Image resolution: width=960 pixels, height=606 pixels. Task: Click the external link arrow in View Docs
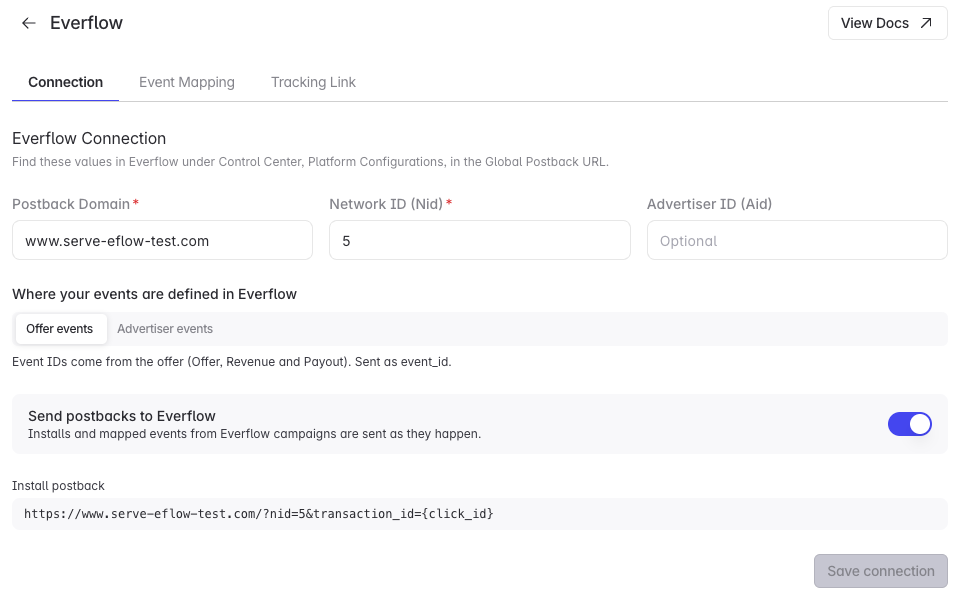926,23
